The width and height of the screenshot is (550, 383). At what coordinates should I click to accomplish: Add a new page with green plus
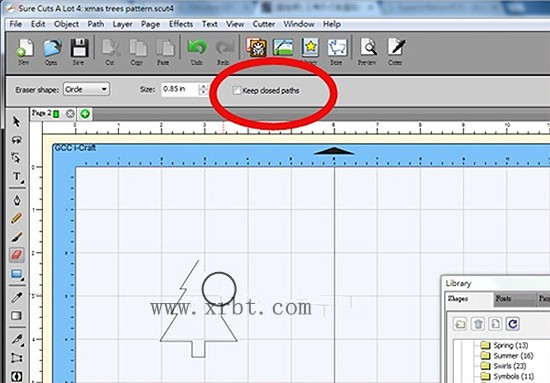[x=85, y=114]
